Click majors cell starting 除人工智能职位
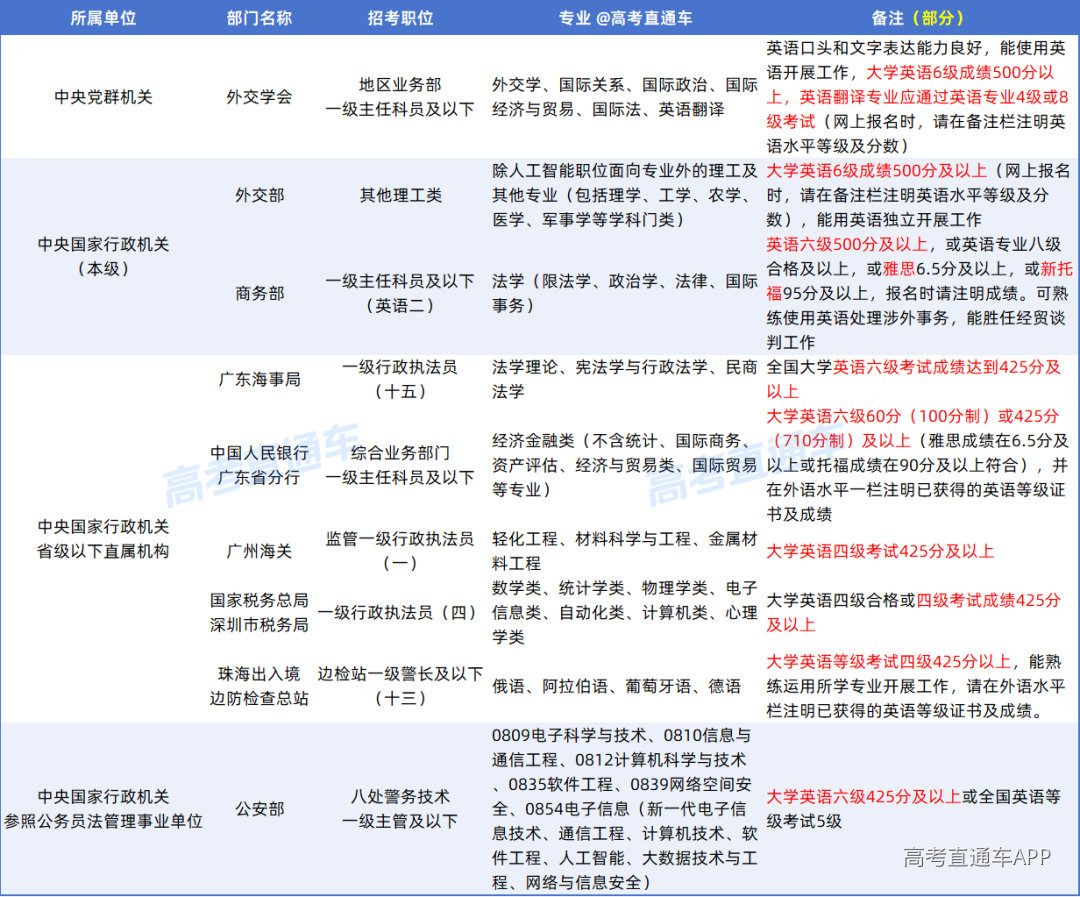The image size is (1080, 897). click(625, 195)
